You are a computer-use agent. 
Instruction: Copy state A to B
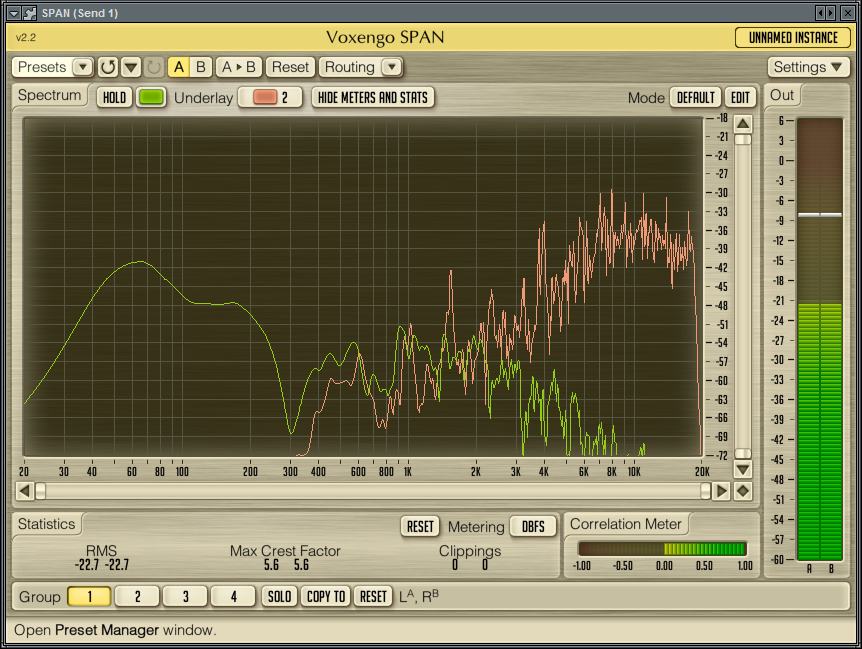coord(239,67)
